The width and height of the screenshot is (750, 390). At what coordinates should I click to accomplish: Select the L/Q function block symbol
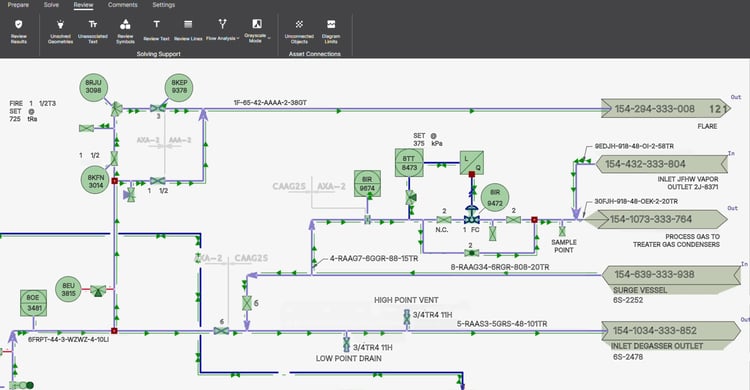(x=472, y=163)
